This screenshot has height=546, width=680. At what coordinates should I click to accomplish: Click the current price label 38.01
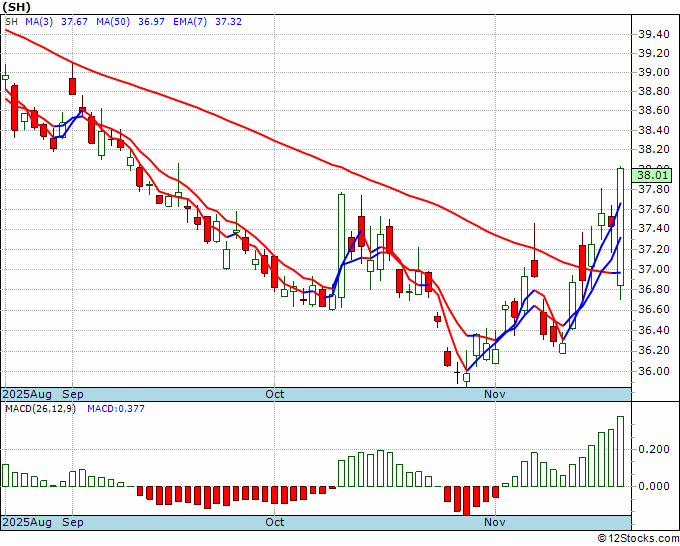click(652, 176)
